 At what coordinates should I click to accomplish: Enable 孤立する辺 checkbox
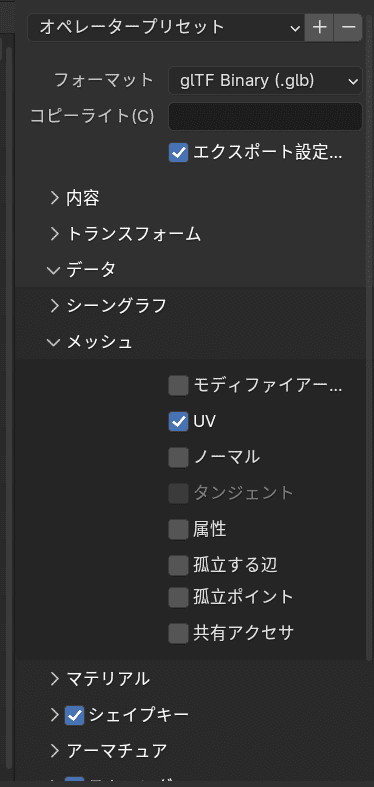click(178, 566)
